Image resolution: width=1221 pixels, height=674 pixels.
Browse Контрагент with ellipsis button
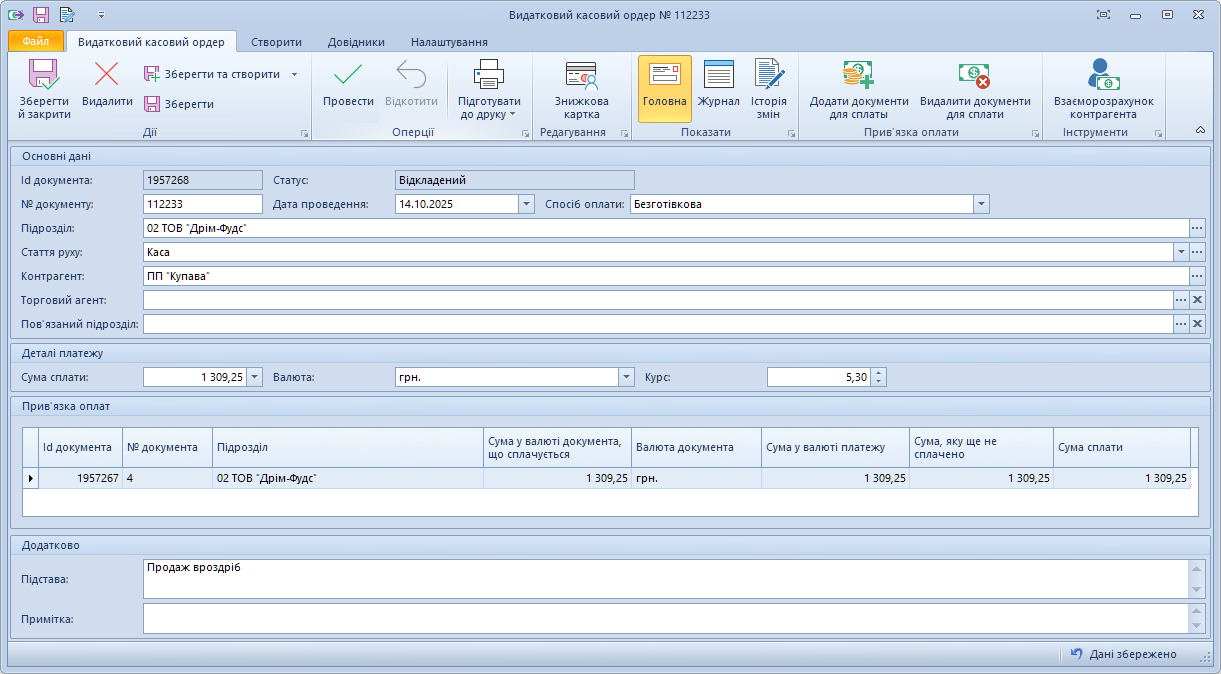click(x=1197, y=276)
